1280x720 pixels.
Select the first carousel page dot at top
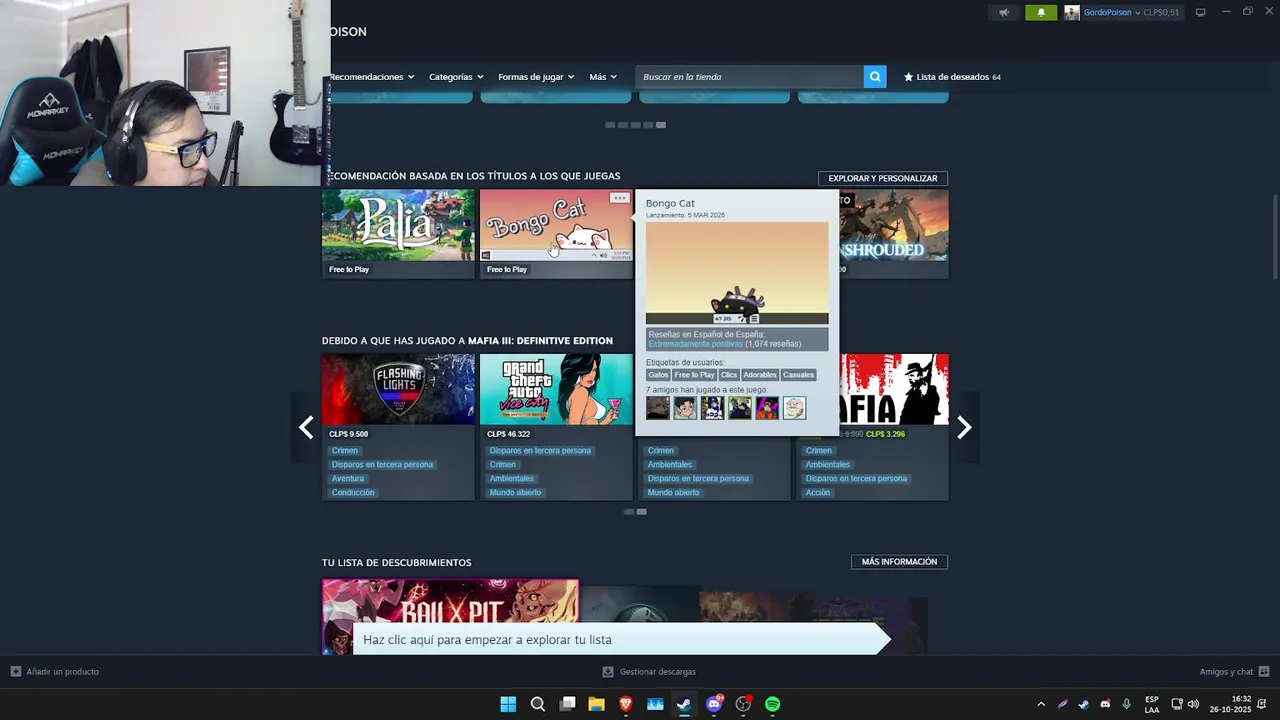coord(610,125)
